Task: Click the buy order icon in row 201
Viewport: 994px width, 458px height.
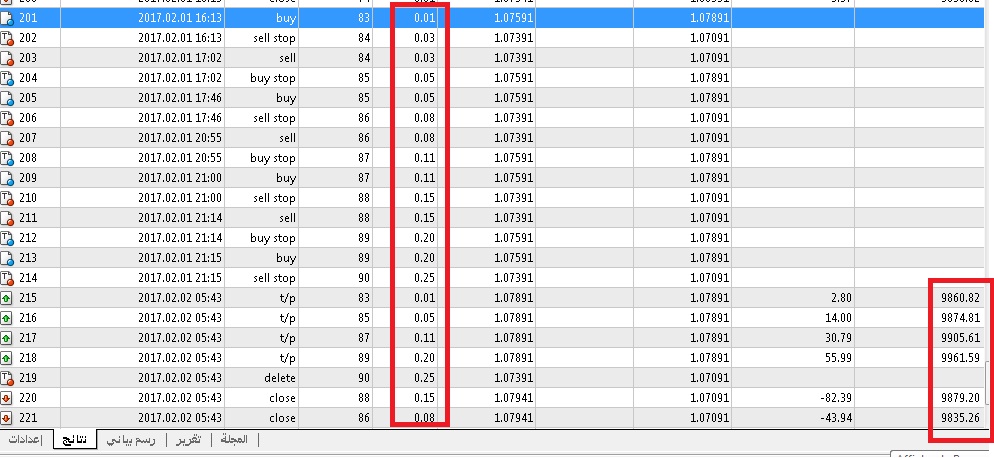Action: [x=7, y=18]
